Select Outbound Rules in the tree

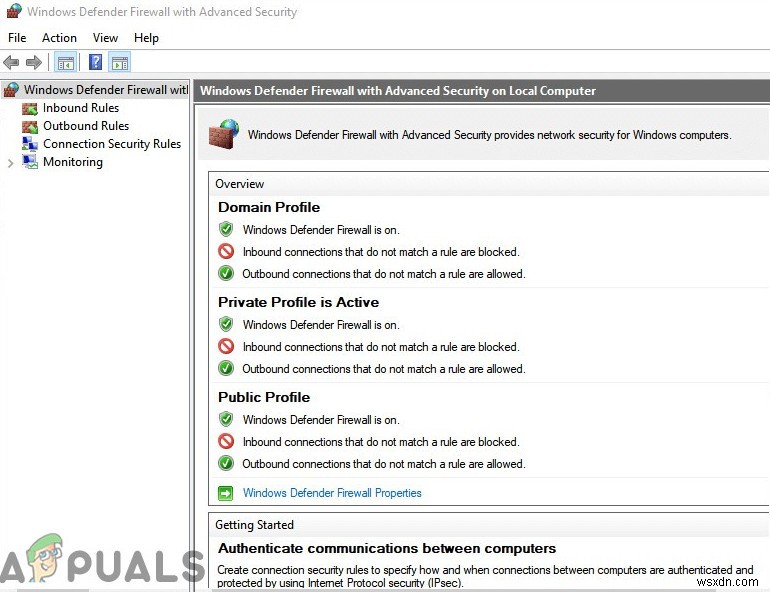click(x=86, y=126)
